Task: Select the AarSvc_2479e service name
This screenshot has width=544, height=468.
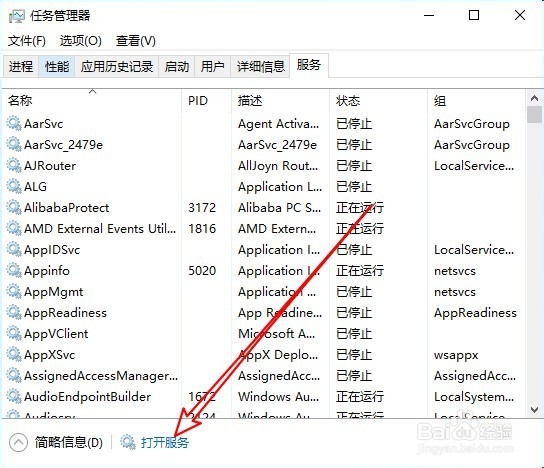Action: tap(63, 145)
